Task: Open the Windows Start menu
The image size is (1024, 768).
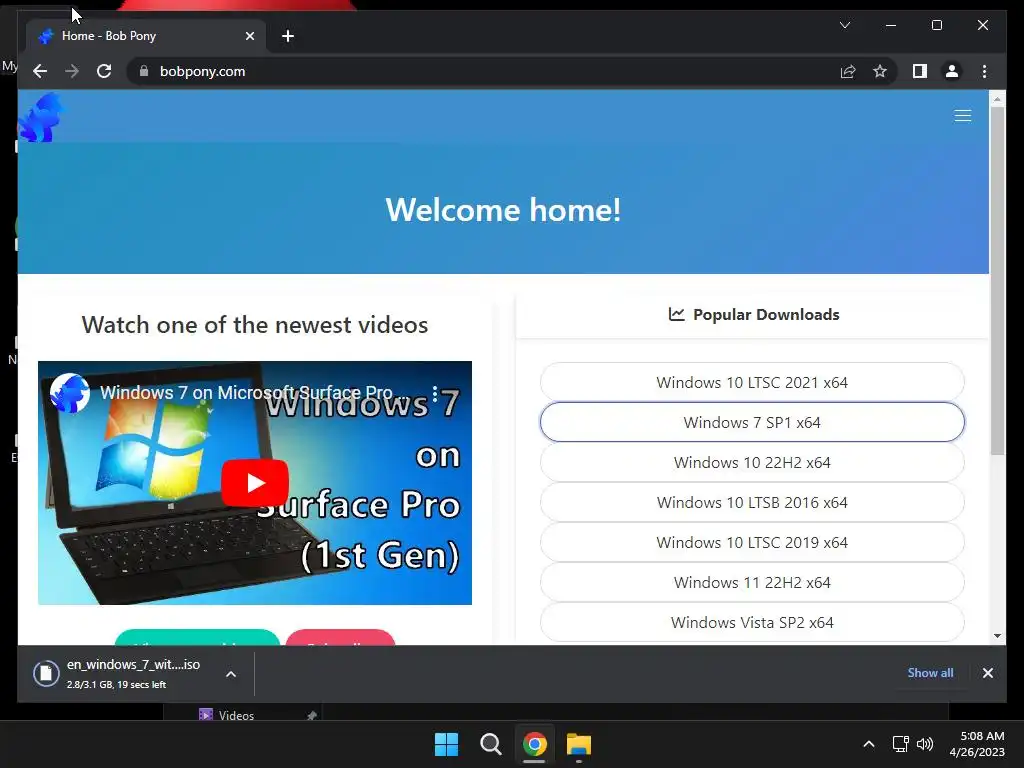Action: (x=447, y=744)
